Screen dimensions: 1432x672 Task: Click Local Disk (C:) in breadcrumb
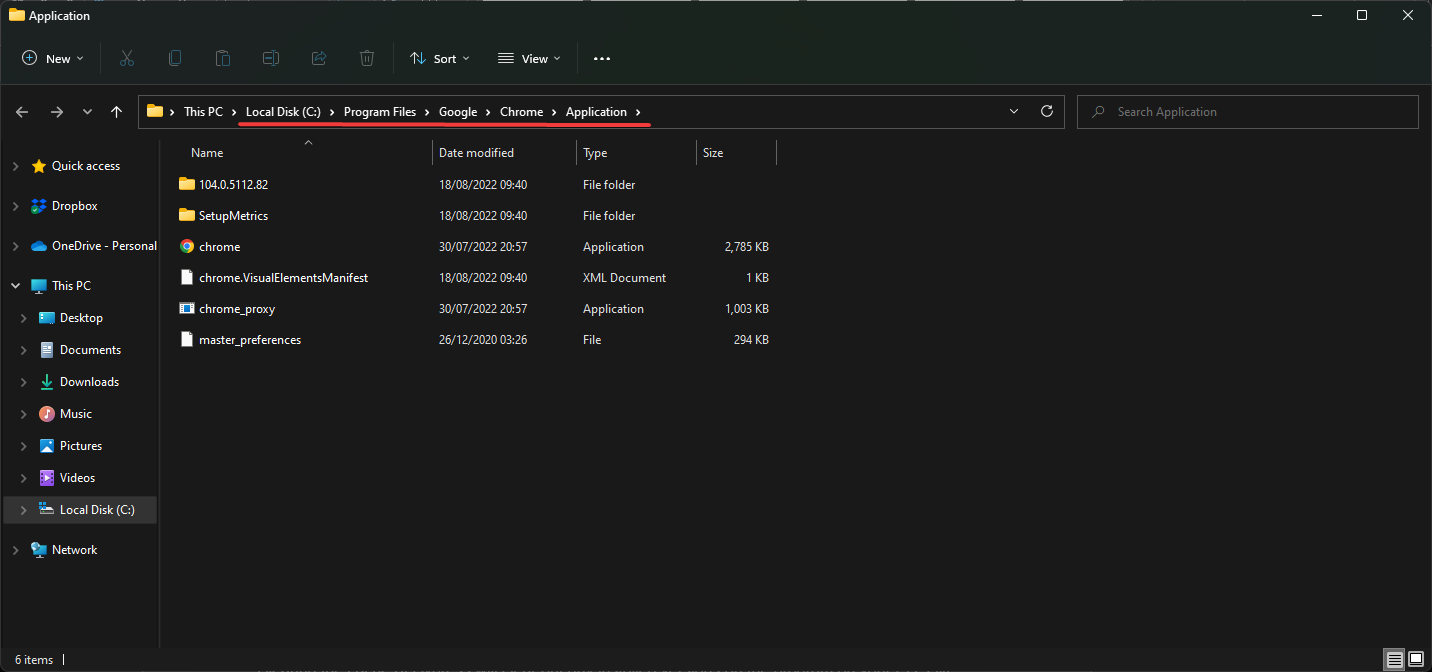(x=283, y=112)
